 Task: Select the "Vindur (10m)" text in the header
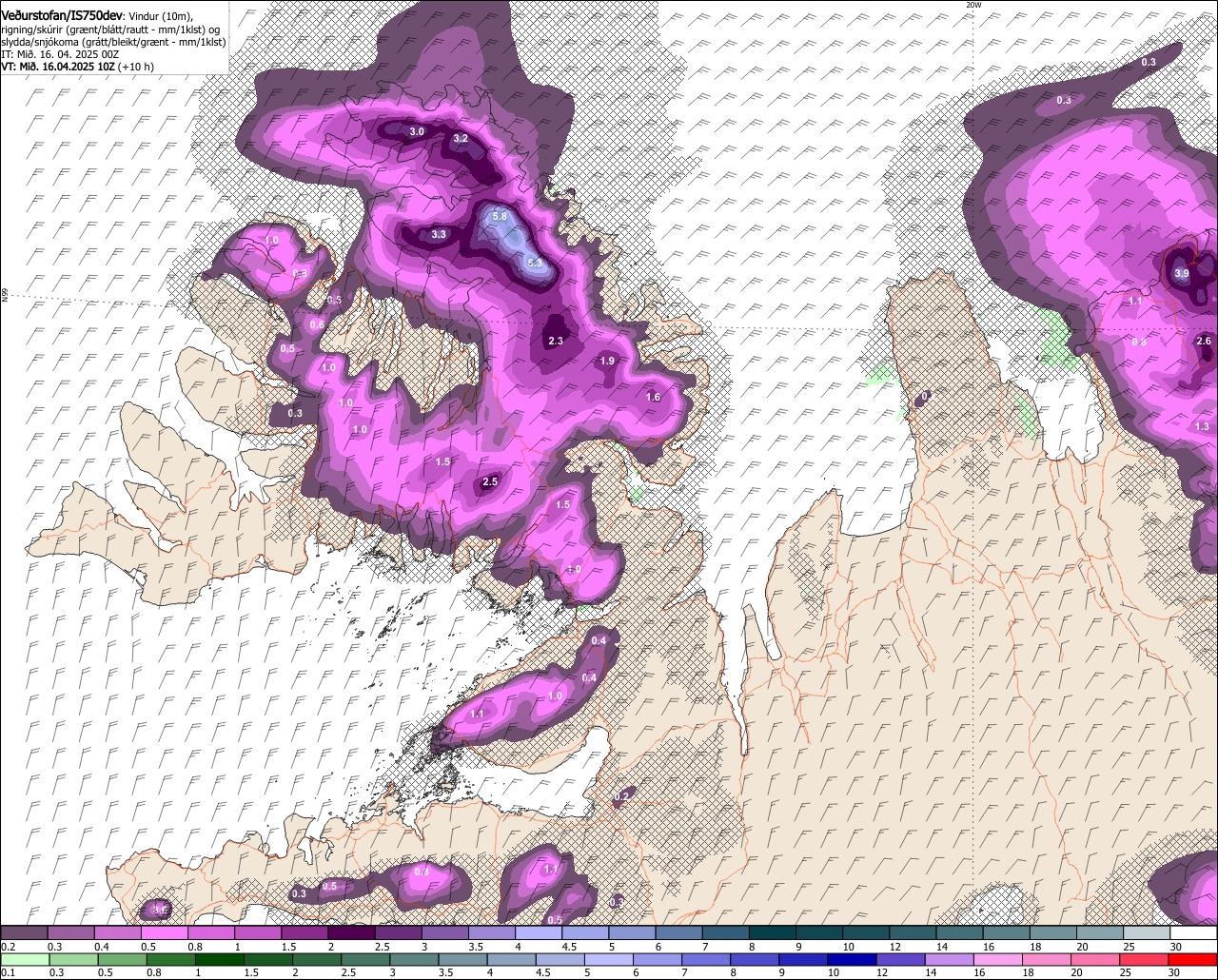pos(158,15)
